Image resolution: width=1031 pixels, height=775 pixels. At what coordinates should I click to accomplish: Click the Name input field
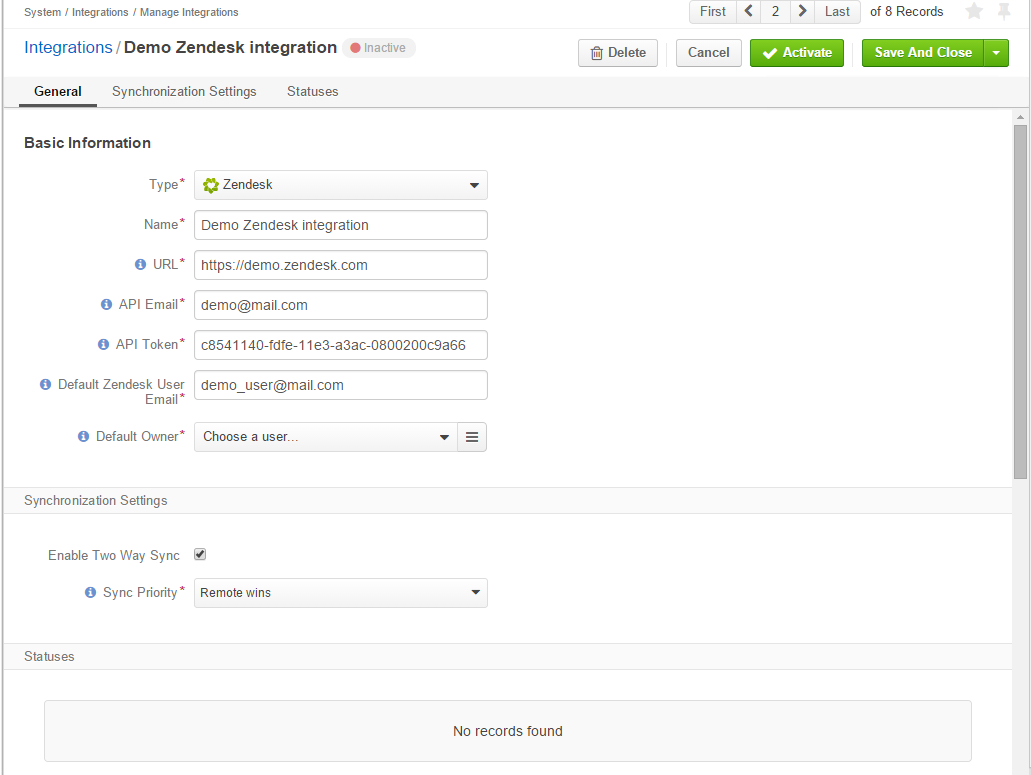(x=341, y=225)
